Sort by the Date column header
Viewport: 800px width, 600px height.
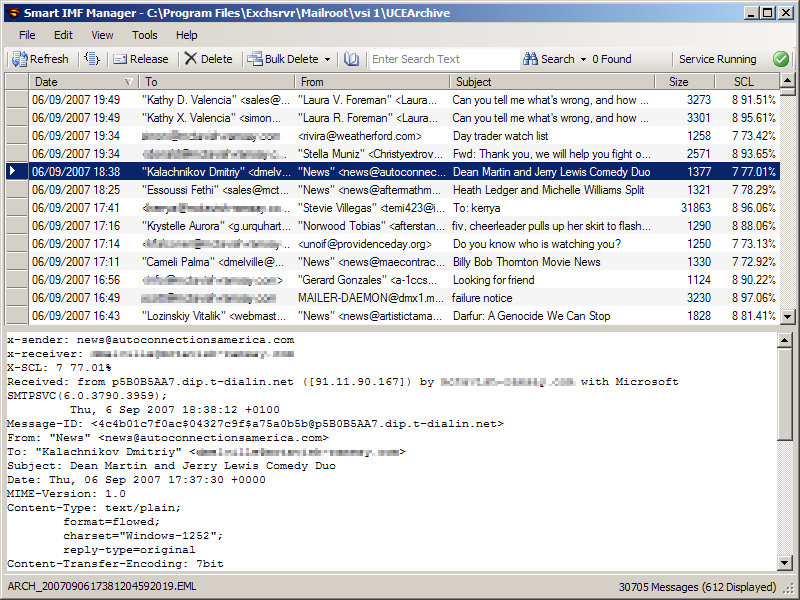(83, 82)
